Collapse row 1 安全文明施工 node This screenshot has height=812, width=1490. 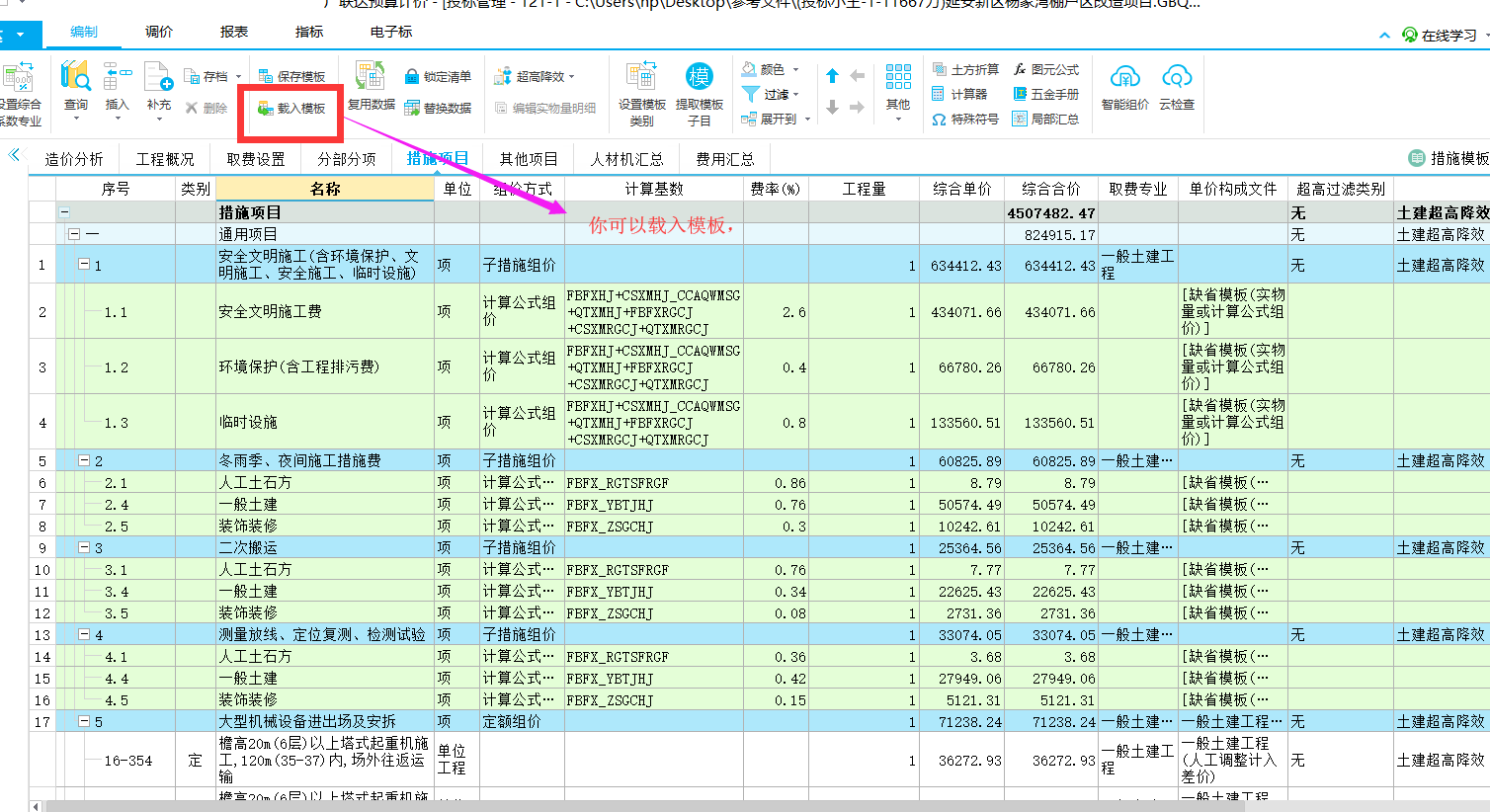coord(84,265)
